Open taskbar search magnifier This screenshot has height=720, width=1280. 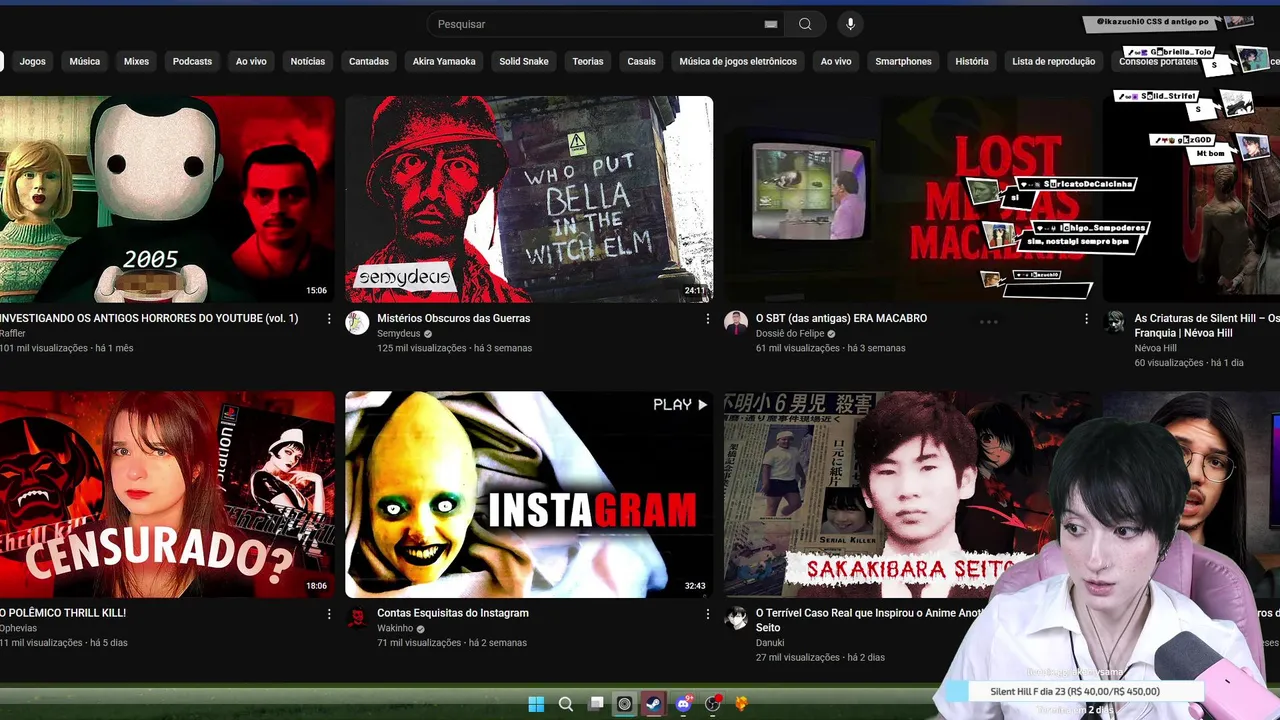(566, 704)
